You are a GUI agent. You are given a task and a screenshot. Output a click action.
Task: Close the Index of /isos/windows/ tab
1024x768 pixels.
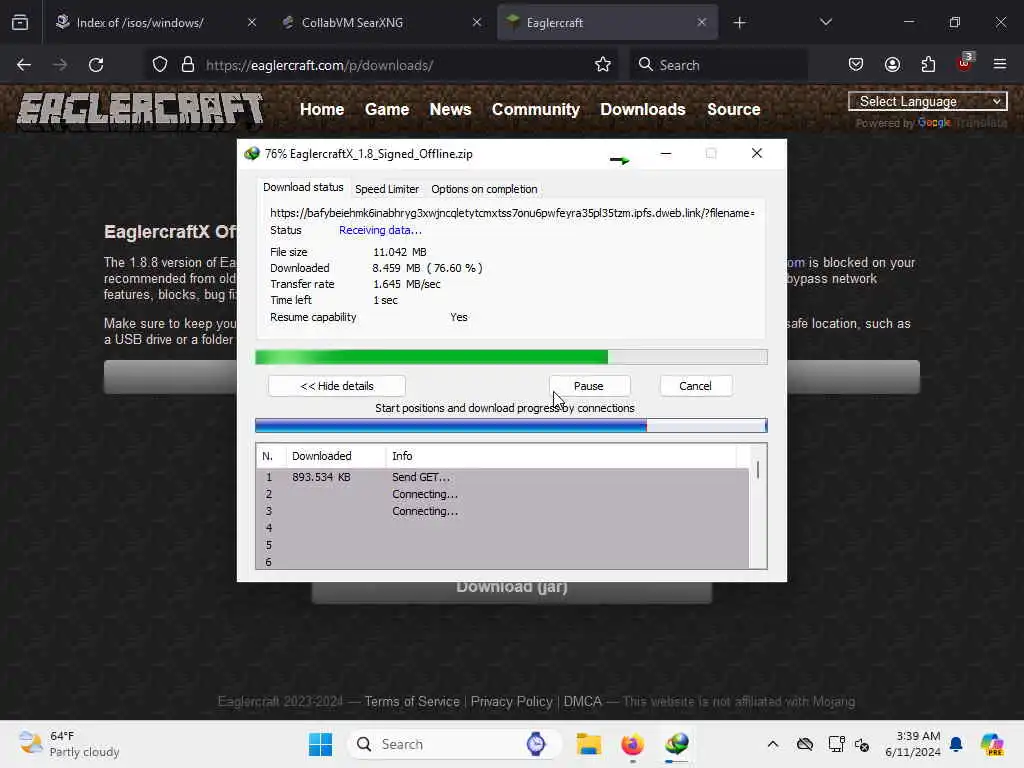(252, 23)
